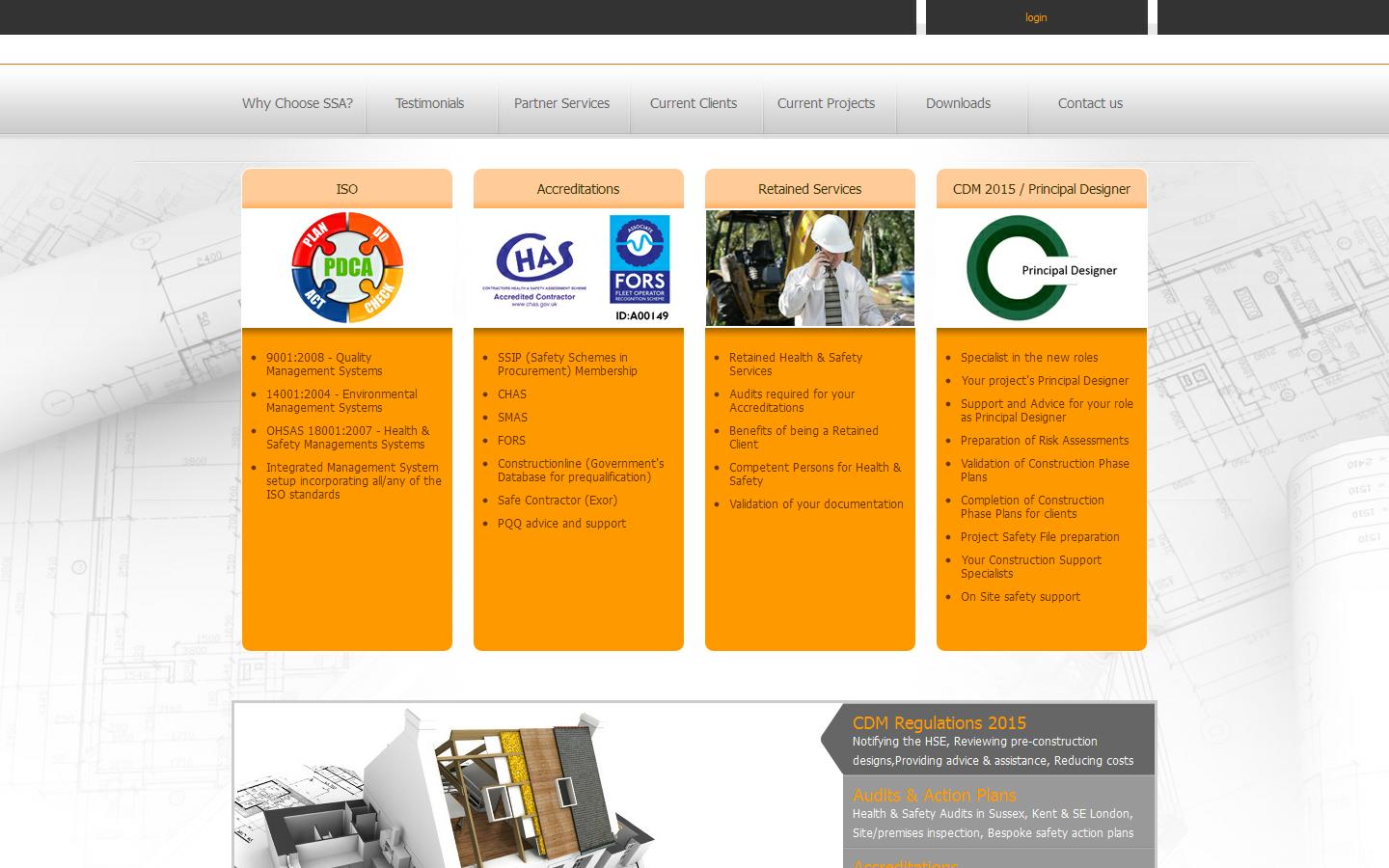Select the Audits & Action Plans heading
1389x868 pixels.
pyautogui.click(x=934, y=796)
